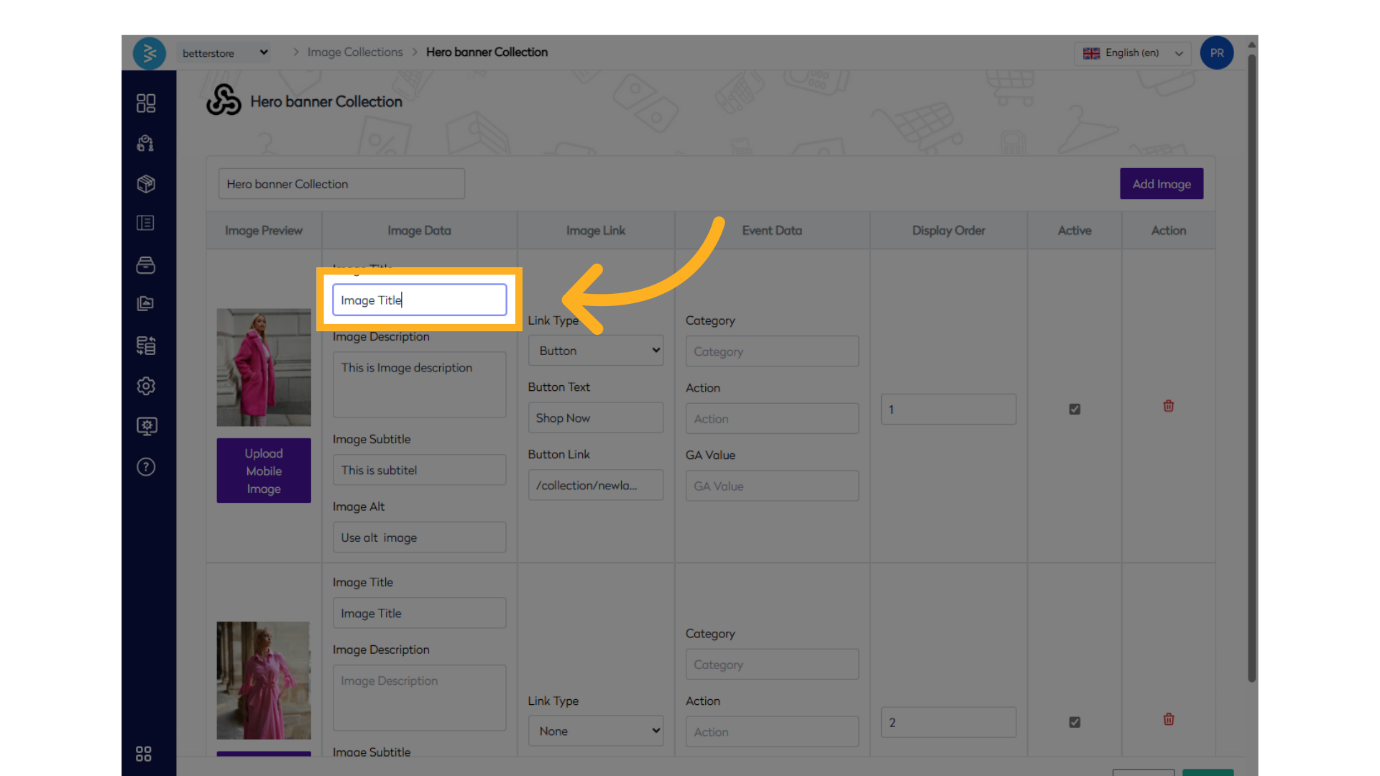The height and width of the screenshot is (776, 1380).
Task: Uncheck Active checkbox for display order 1
Action: click(1075, 409)
